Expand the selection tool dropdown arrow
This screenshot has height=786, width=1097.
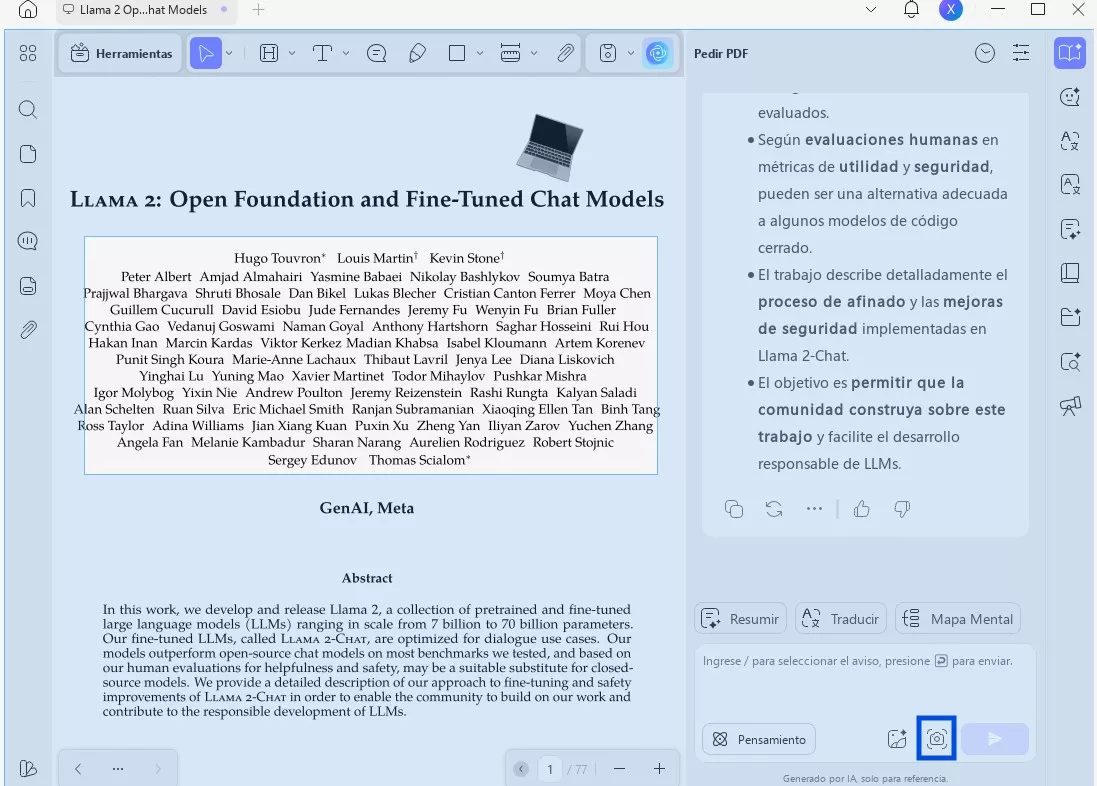(229, 53)
